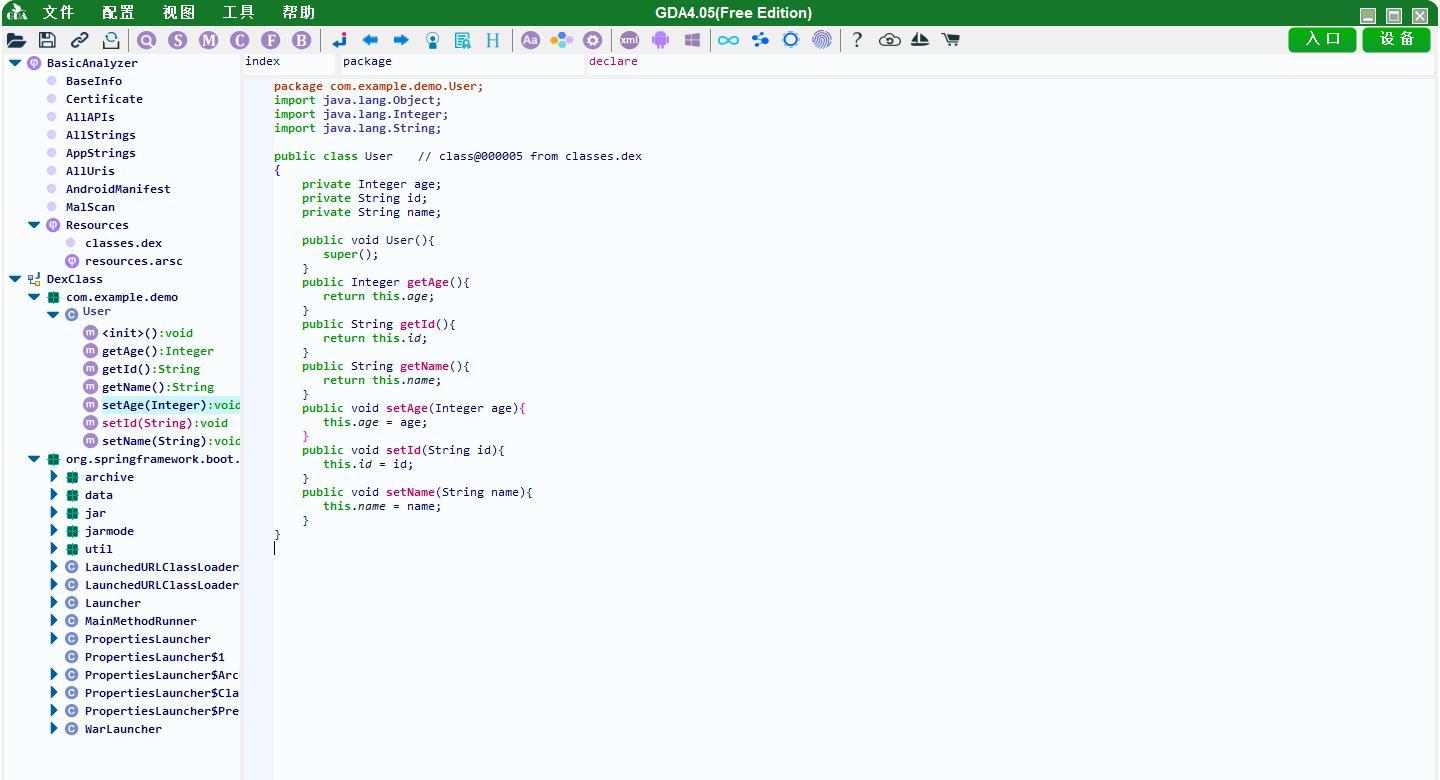
Task: Click the purple Aa text icon
Action: pos(530,40)
